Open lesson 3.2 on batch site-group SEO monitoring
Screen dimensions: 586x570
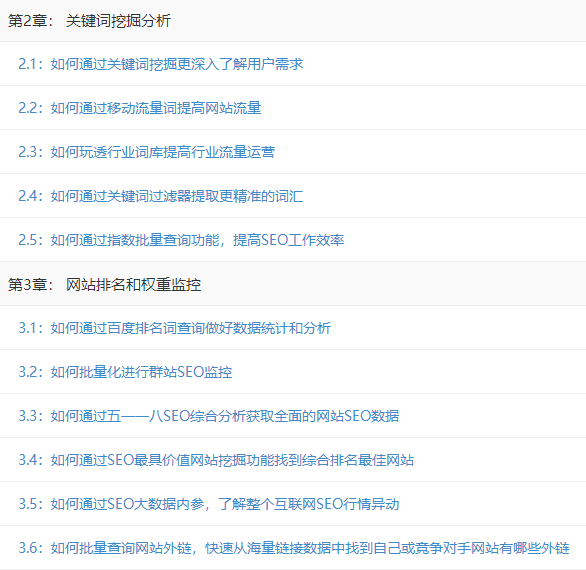(x=125, y=372)
